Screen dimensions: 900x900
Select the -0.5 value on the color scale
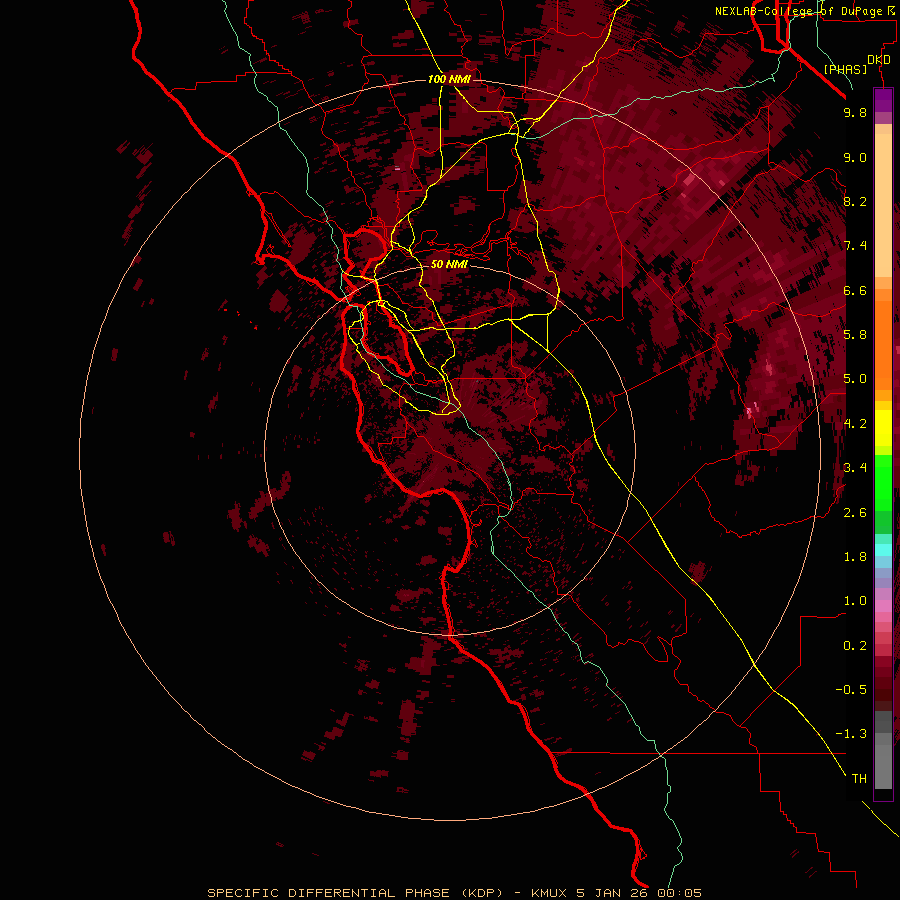[851, 690]
